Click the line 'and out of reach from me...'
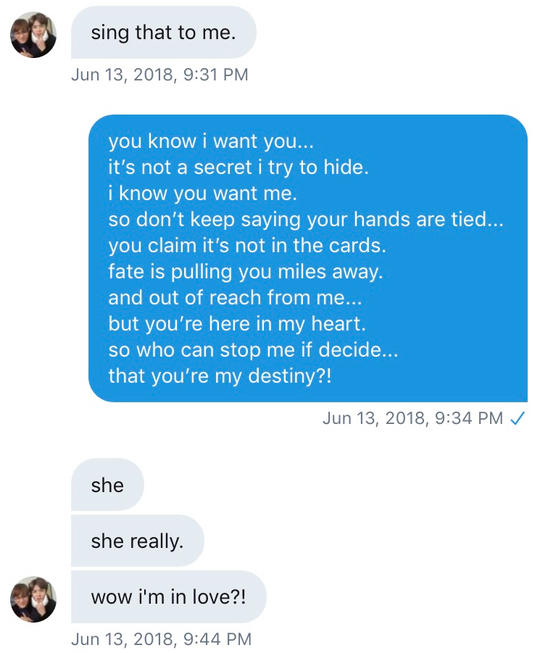 235,298
